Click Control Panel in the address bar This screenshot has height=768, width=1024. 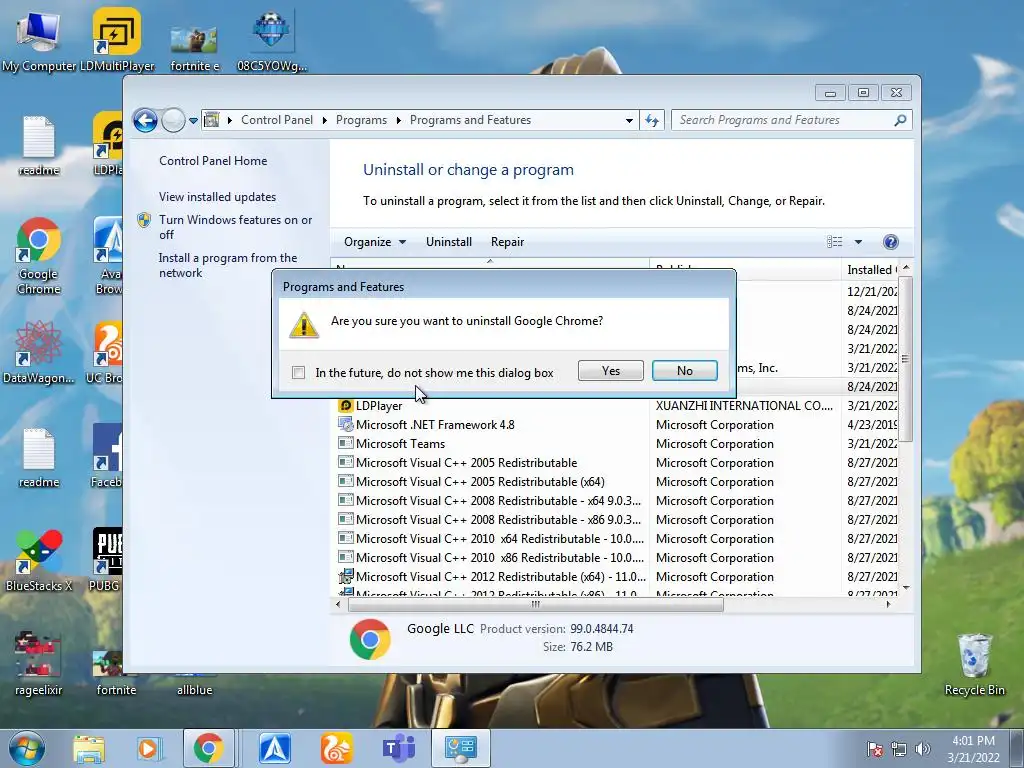(277, 120)
